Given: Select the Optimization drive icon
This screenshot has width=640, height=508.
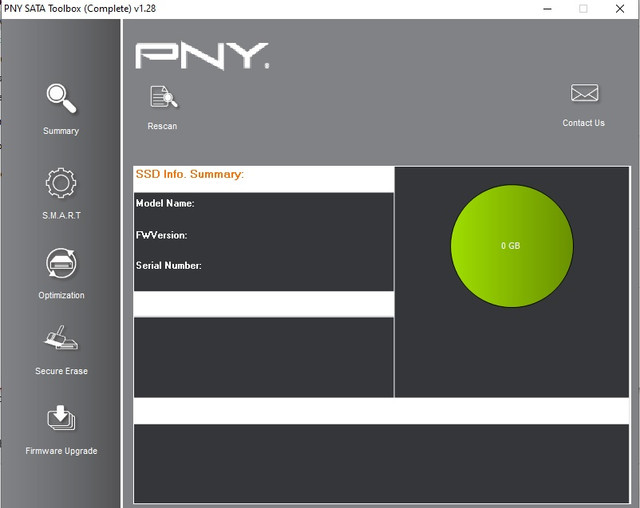Looking at the screenshot, I should 61,263.
